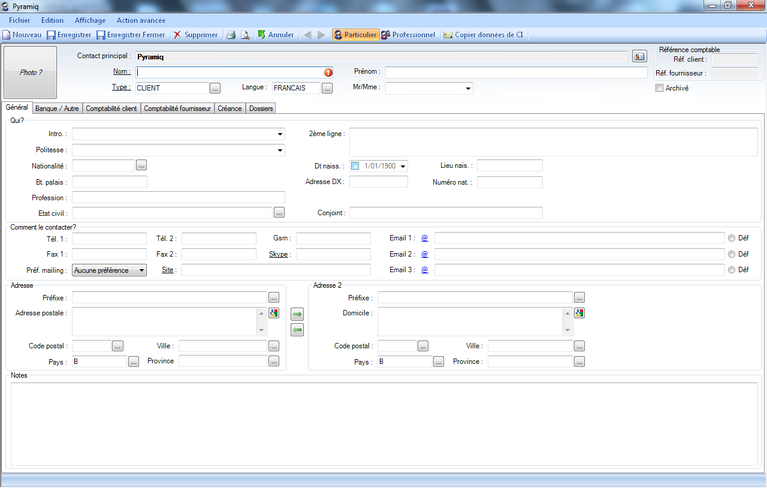Click the Nouveau toolbar button
This screenshot has width=767, height=488.
(22, 34)
